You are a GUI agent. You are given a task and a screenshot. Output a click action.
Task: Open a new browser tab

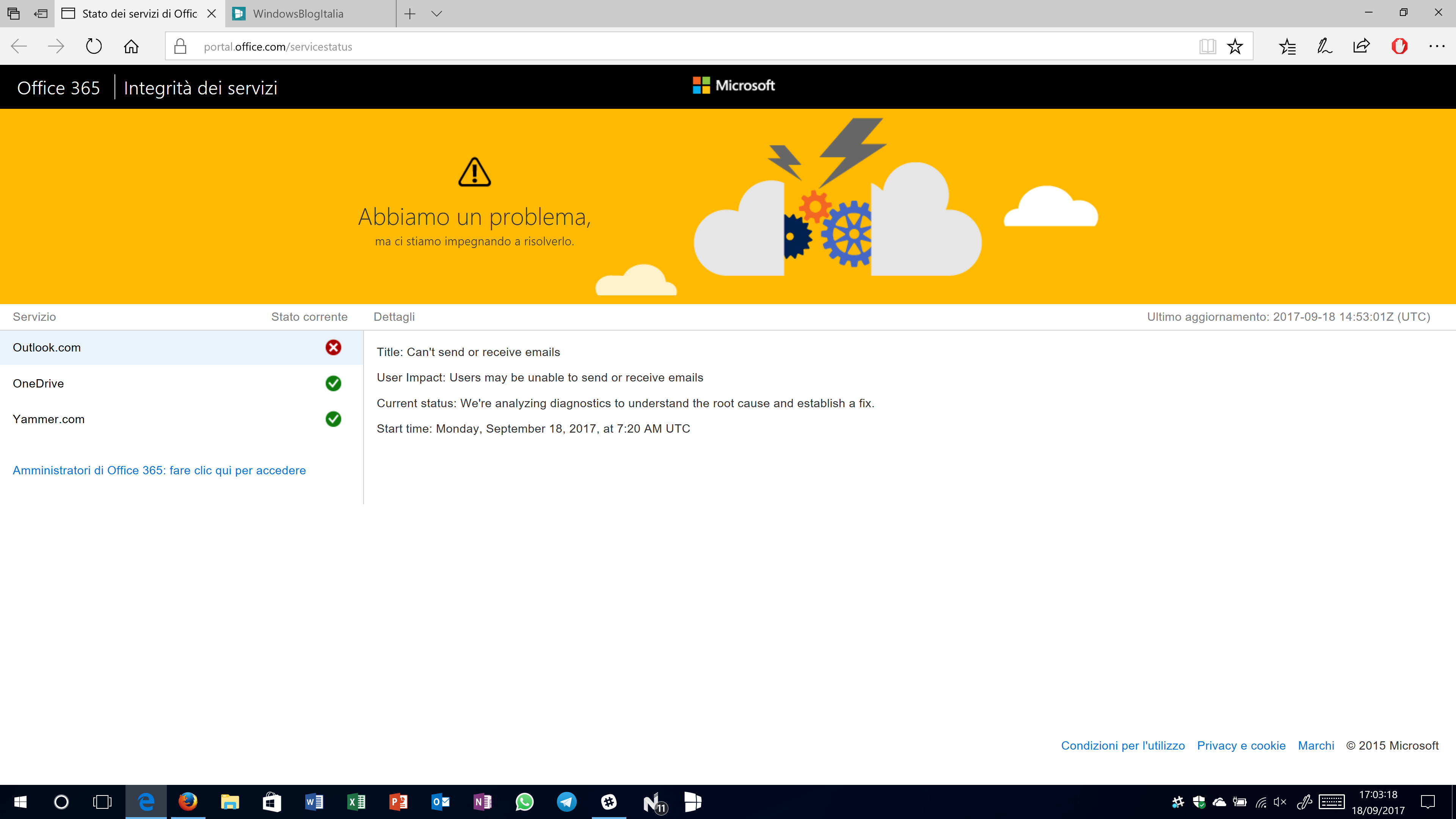[x=410, y=14]
